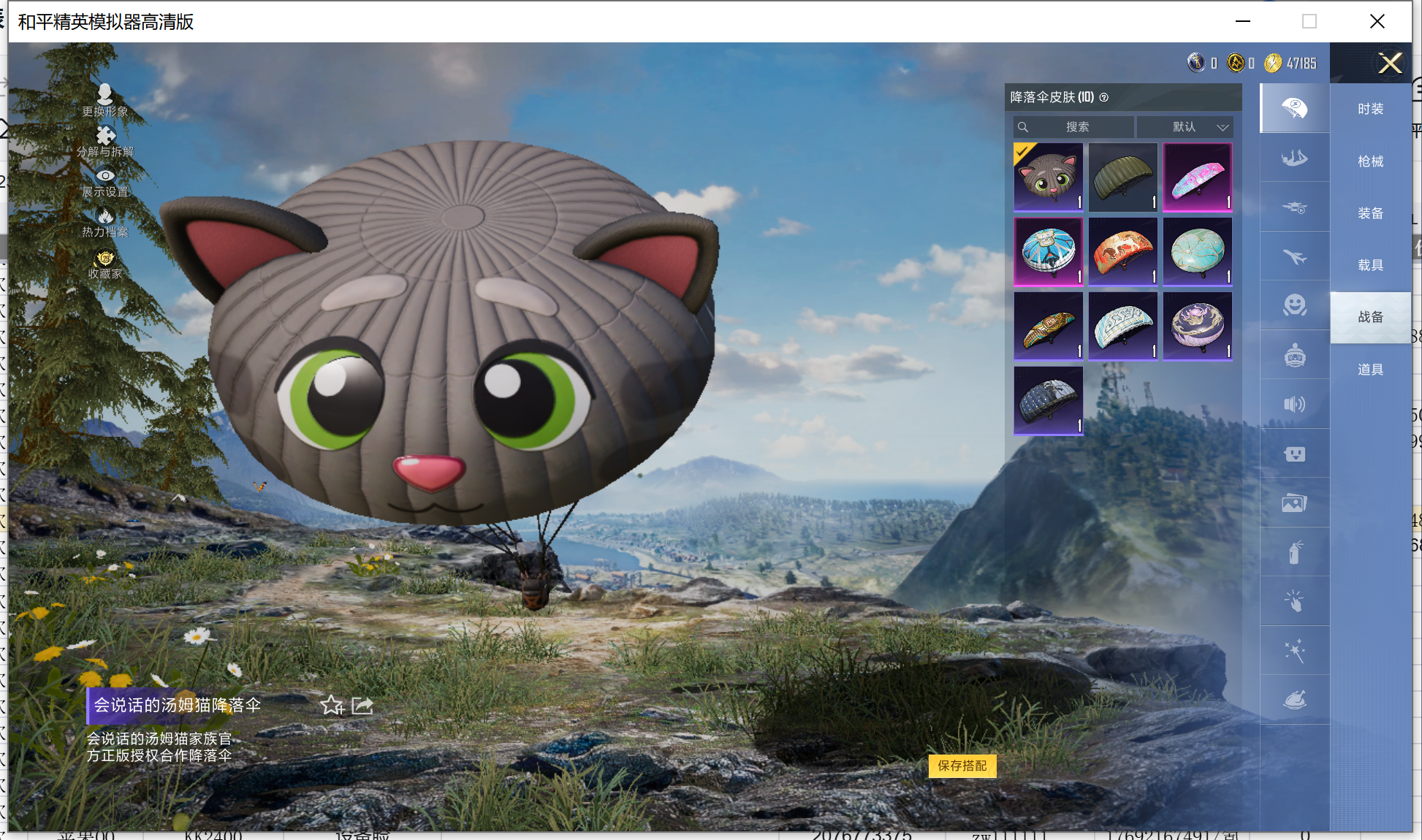Open the 分解与拆解 puzzle icon
Viewport: 1422px width, 840px height.
105,135
